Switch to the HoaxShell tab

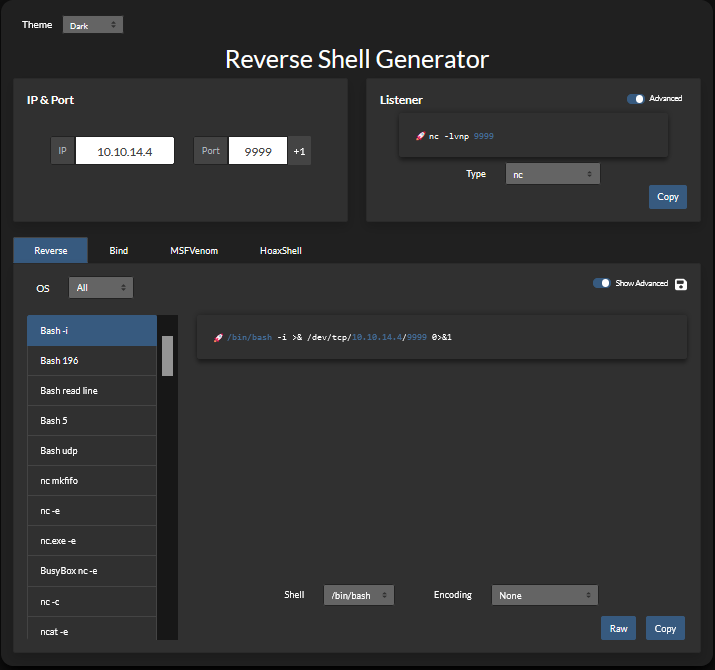[x=281, y=250]
